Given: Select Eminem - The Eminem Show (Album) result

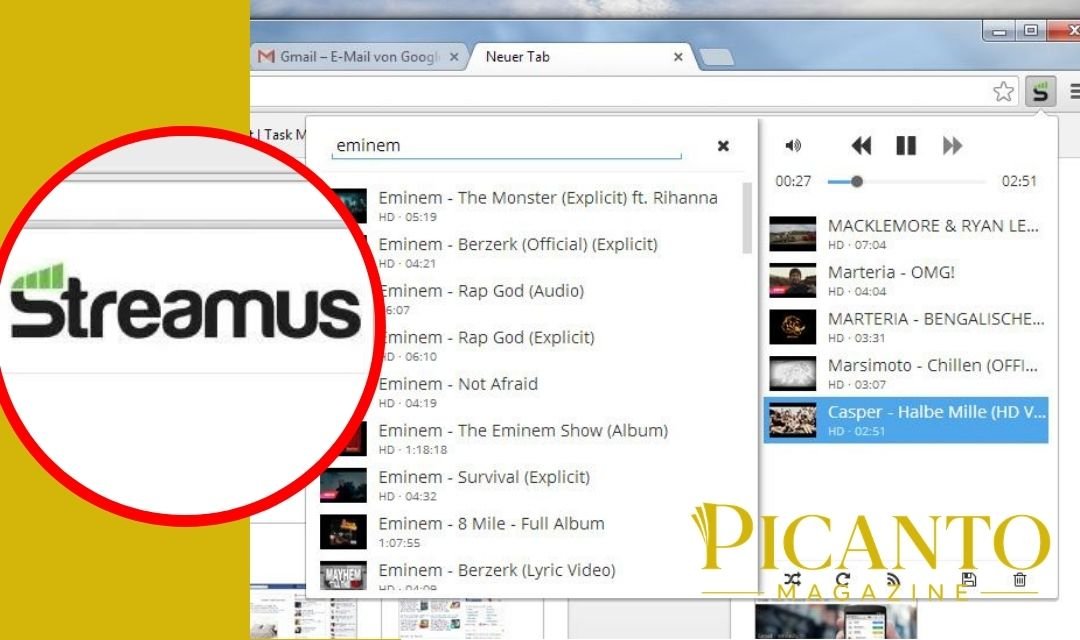Looking at the screenshot, I should pos(531,438).
